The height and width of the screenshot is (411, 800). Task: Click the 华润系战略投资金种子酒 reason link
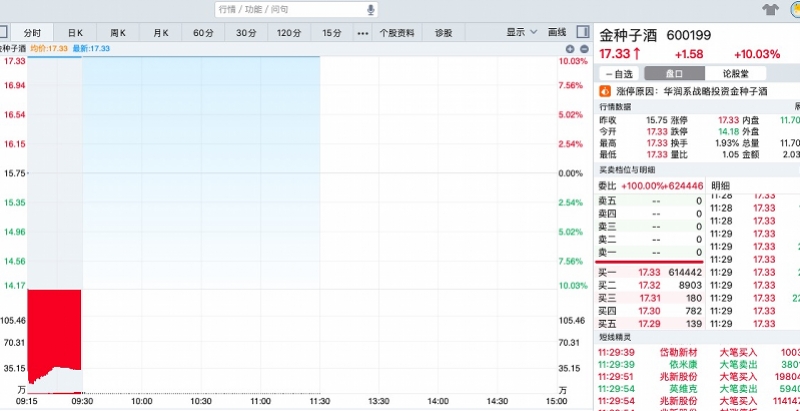(715, 92)
